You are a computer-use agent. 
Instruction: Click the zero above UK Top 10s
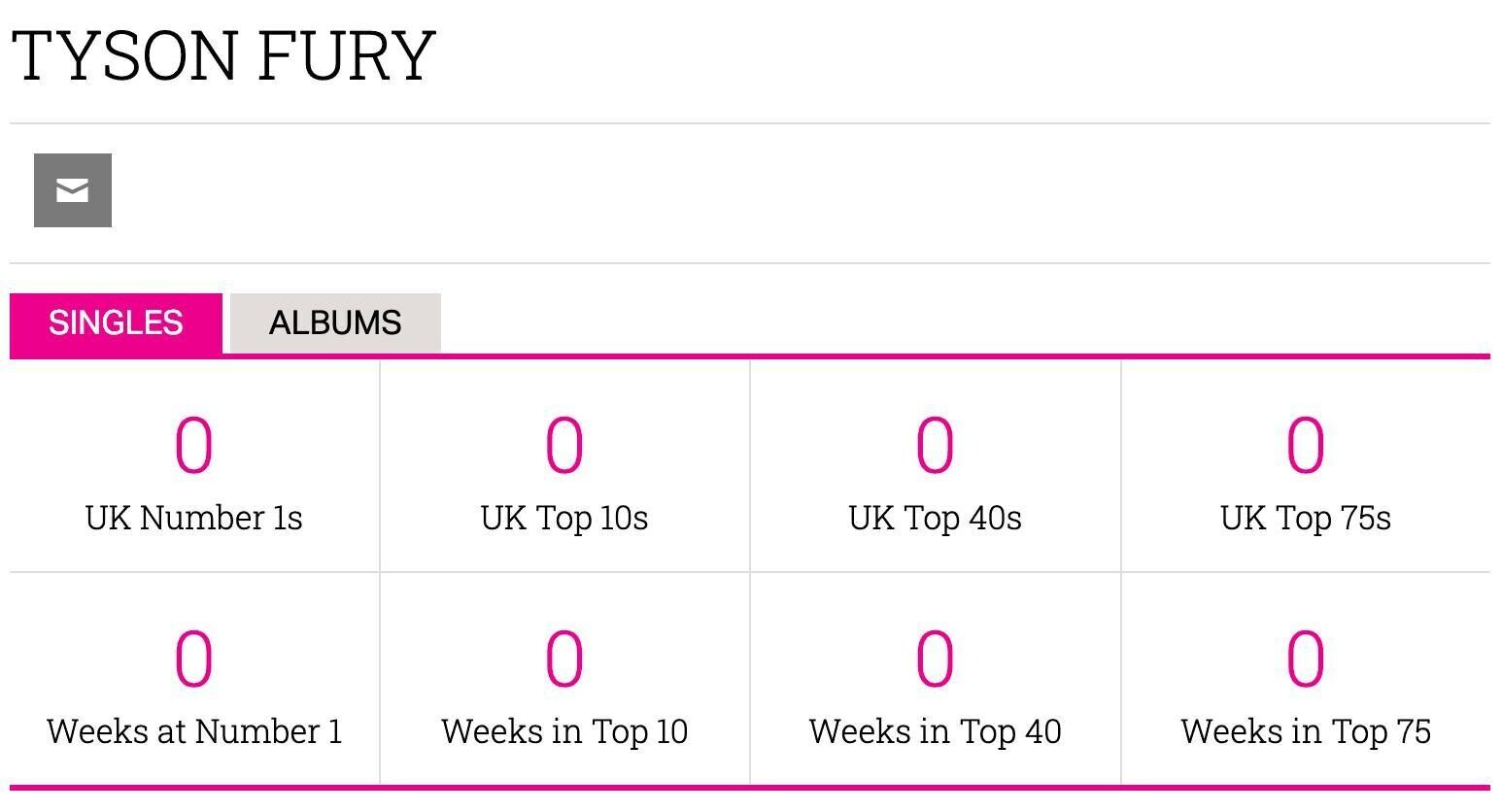coord(564,446)
